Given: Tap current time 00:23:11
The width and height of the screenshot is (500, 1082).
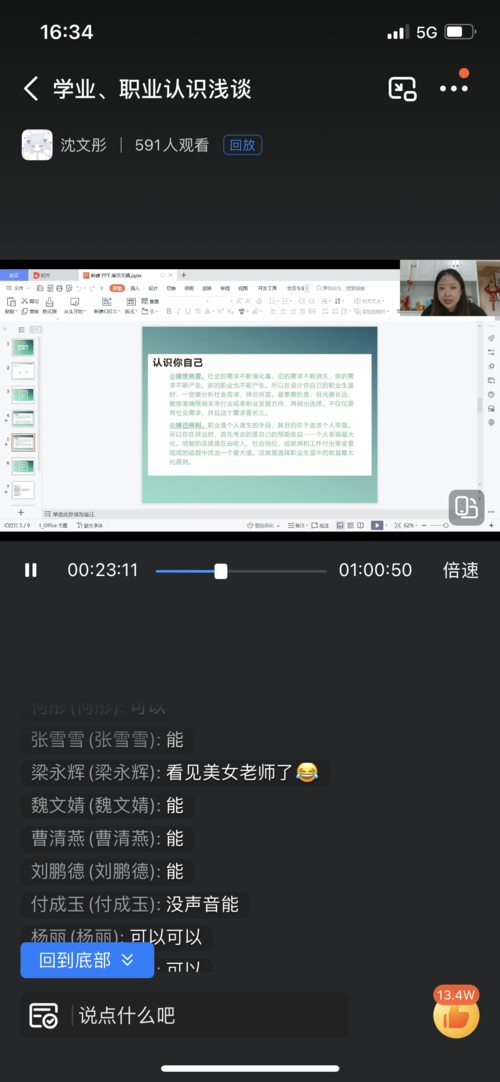Looking at the screenshot, I should 103,570.
